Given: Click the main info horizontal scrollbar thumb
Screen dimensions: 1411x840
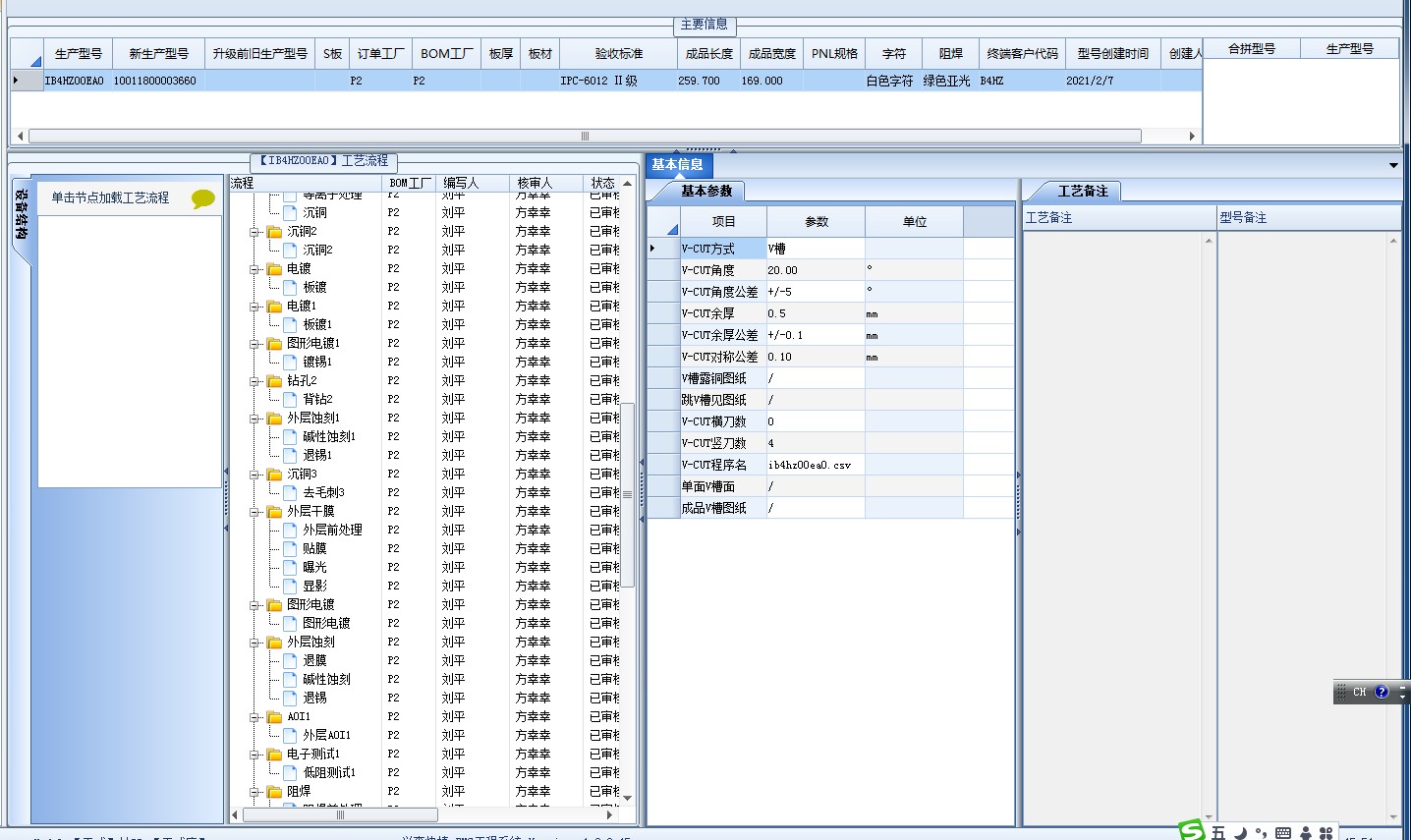Looking at the screenshot, I should [585, 136].
